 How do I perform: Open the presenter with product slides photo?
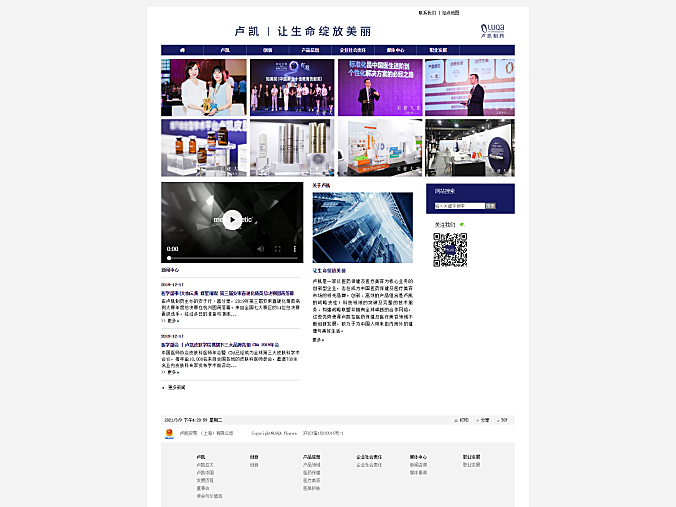click(470, 88)
